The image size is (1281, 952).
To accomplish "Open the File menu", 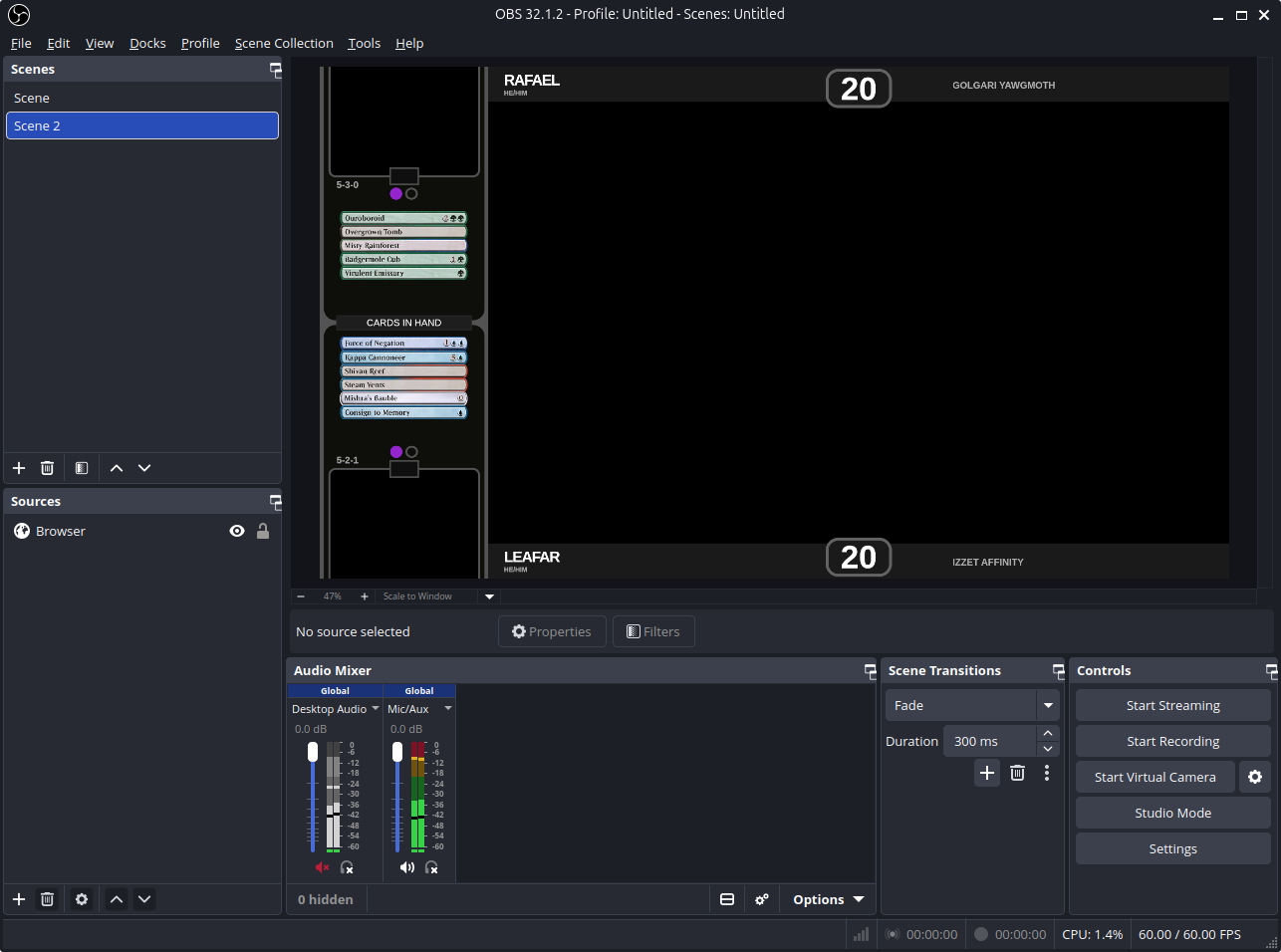I will (21, 43).
